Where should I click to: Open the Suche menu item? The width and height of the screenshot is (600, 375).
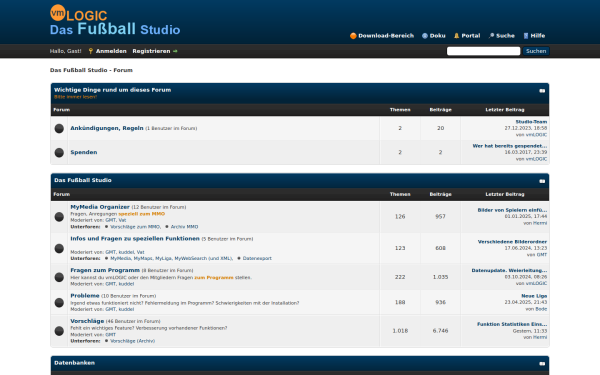pos(505,36)
